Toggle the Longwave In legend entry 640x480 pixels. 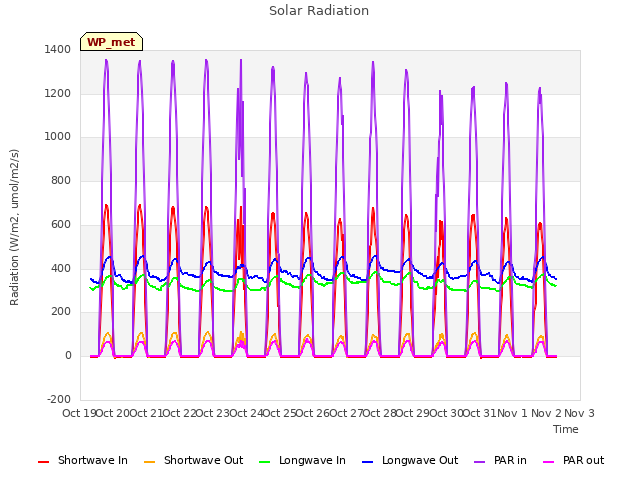click(x=302, y=460)
